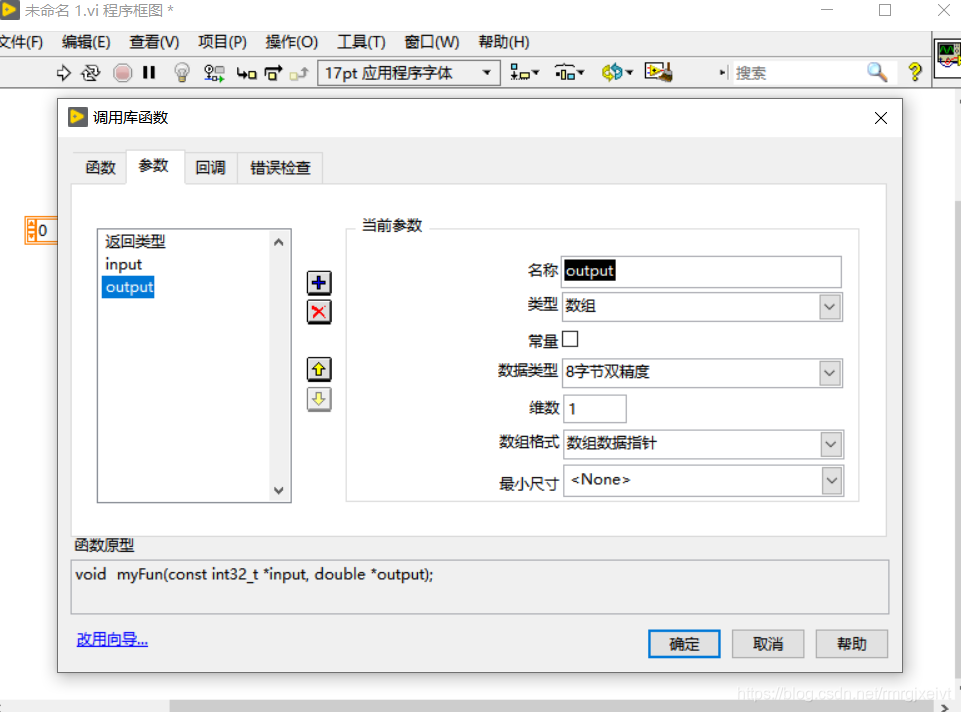The width and height of the screenshot is (961, 712).
Task: Open the 17pt application font dropdown
Action: [409, 73]
